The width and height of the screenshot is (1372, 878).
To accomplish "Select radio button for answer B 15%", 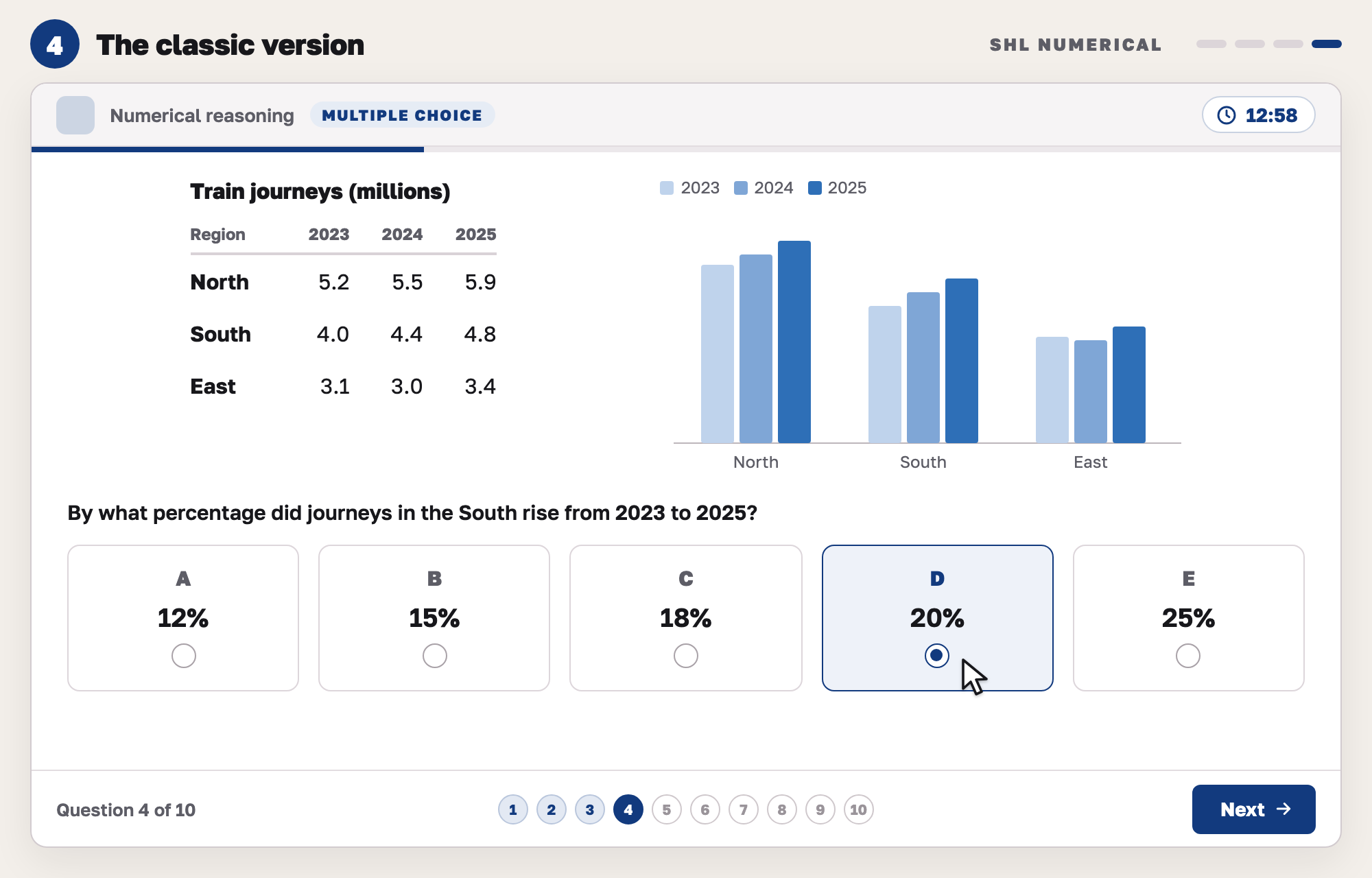I will tap(434, 656).
